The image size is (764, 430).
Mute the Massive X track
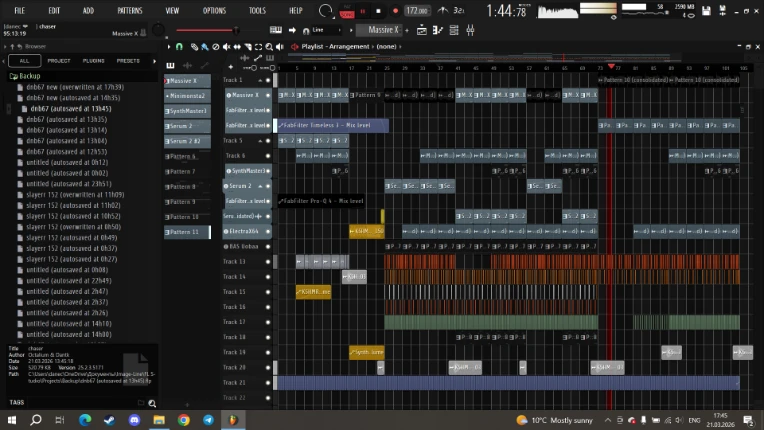point(267,95)
